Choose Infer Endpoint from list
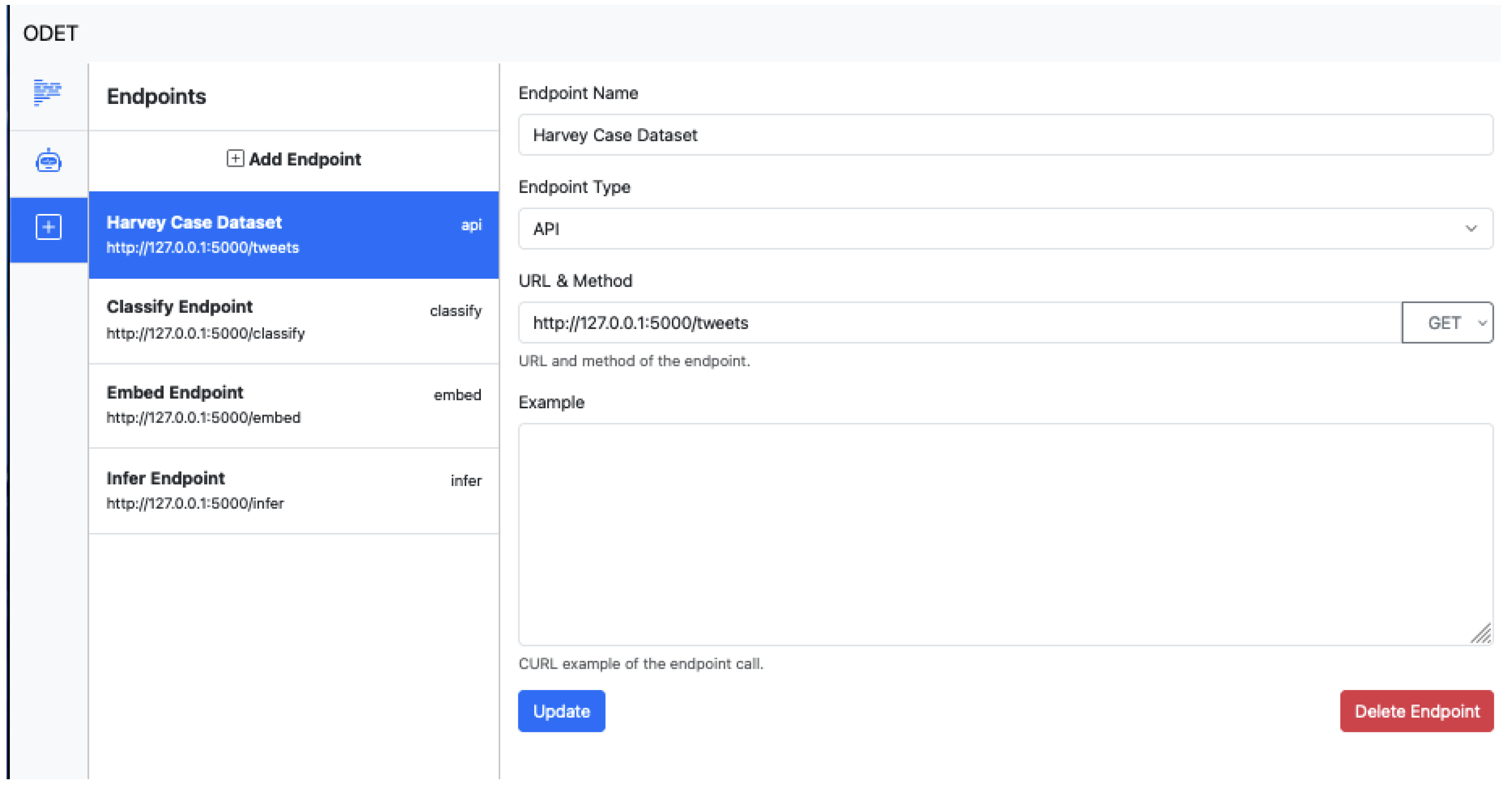Viewport: 1512px width, 785px height. pyautogui.click(x=293, y=491)
